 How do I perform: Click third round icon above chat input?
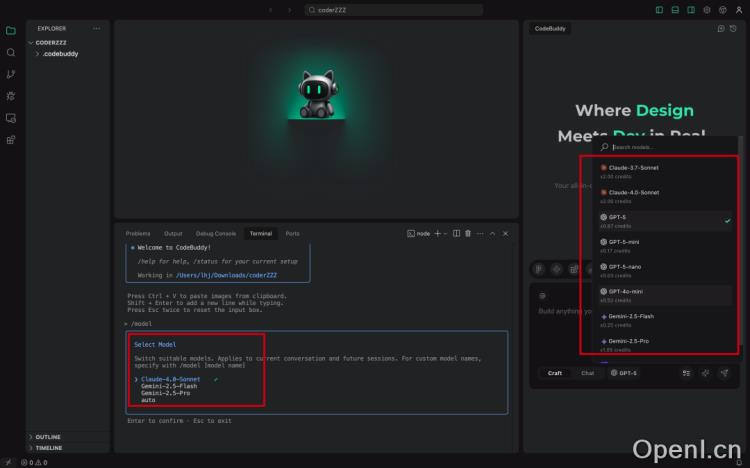click(x=574, y=269)
